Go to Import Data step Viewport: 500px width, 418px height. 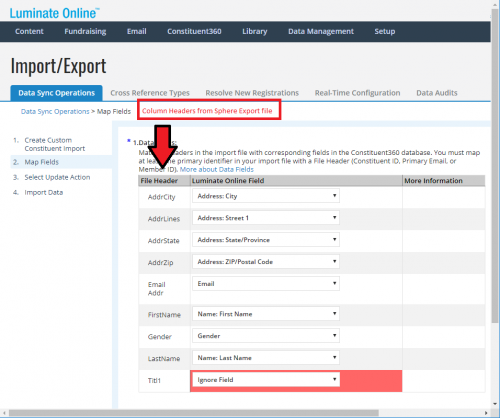(44, 192)
